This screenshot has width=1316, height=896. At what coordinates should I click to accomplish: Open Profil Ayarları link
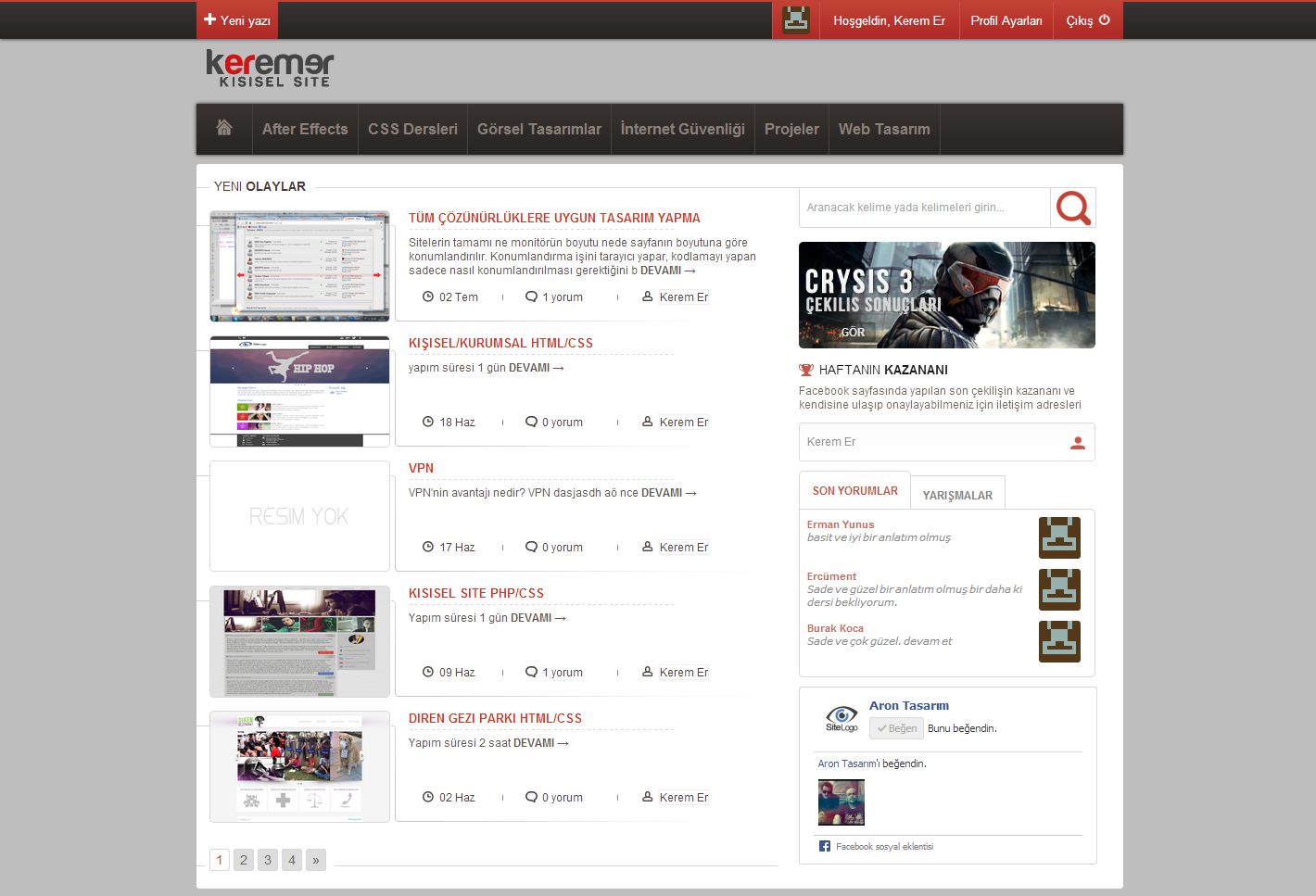[1006, 20]
